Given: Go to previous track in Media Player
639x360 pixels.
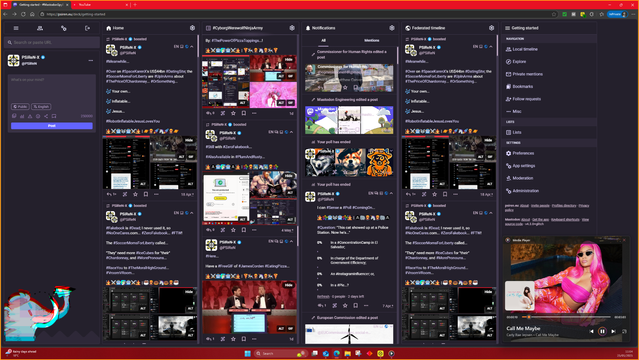Looking at the screenshot, I should click(x=591, y=331).
